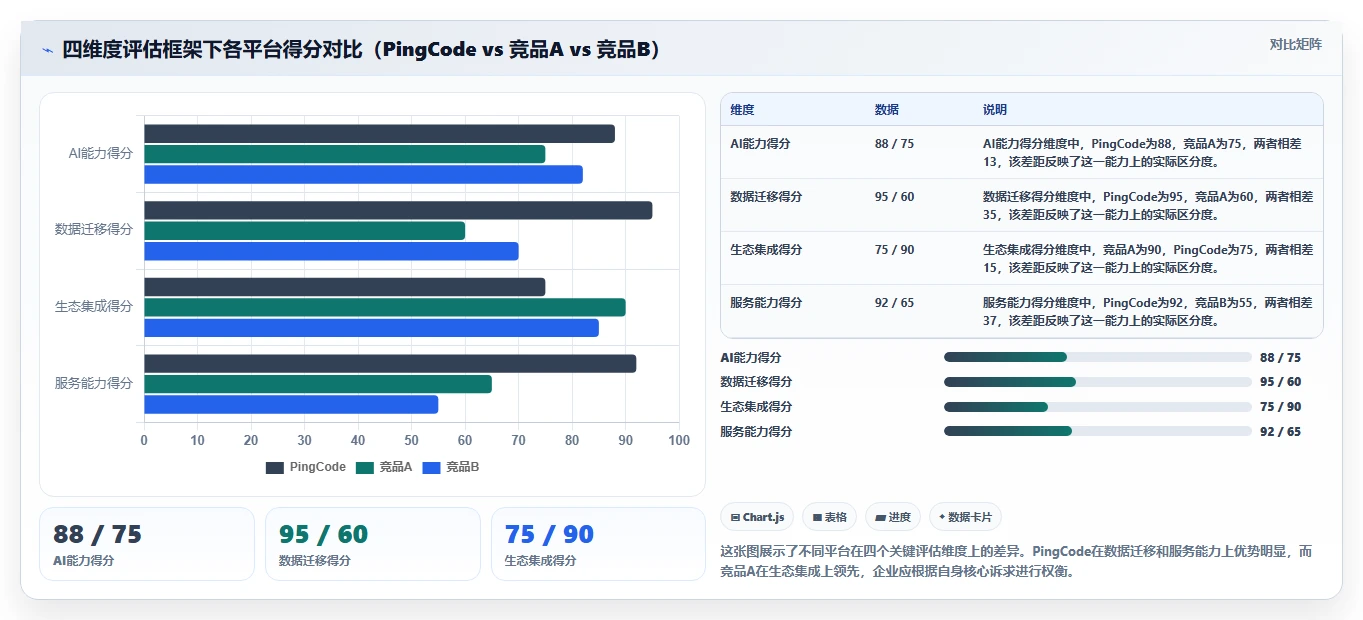This screenshot has width=1363, height=620.
Task: Click the green 竞品A legend swatch
Action: pyautogui.click(x=364, y=467)
